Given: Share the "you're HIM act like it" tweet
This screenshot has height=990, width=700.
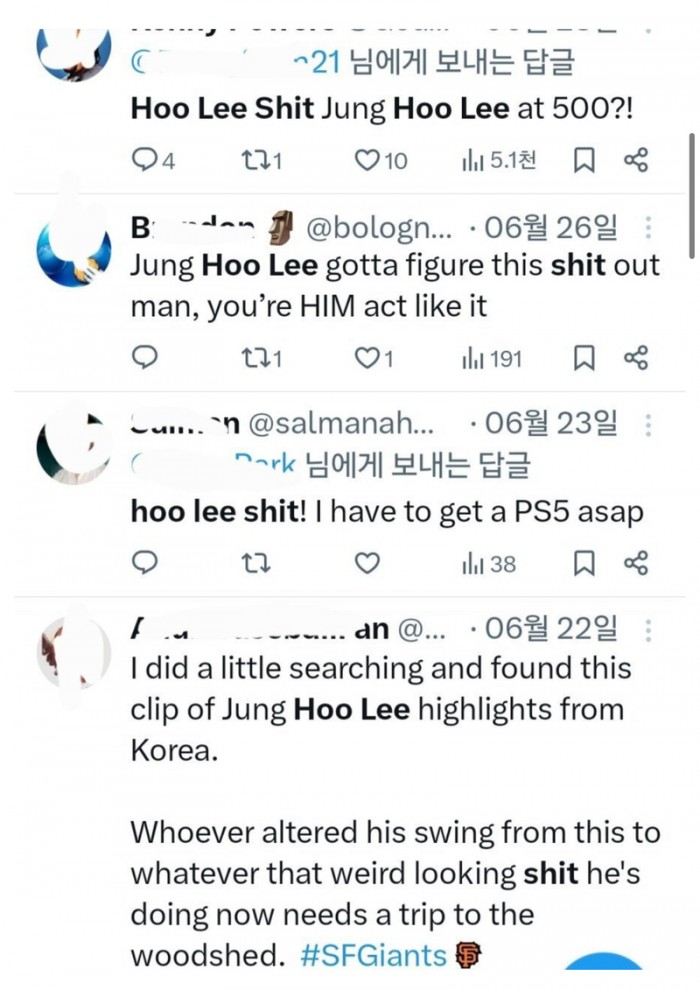Looking at the screenshot, I should (x=636, y=358).
